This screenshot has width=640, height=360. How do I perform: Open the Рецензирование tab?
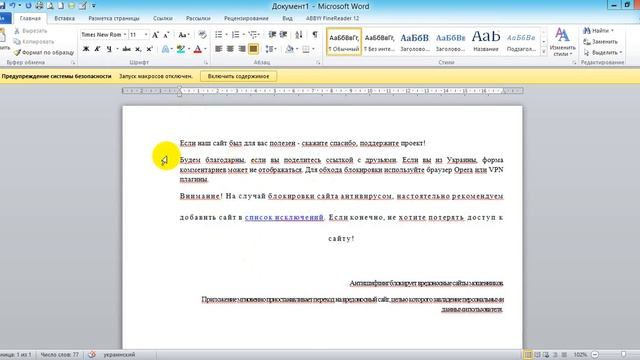[x=246, y=18]
